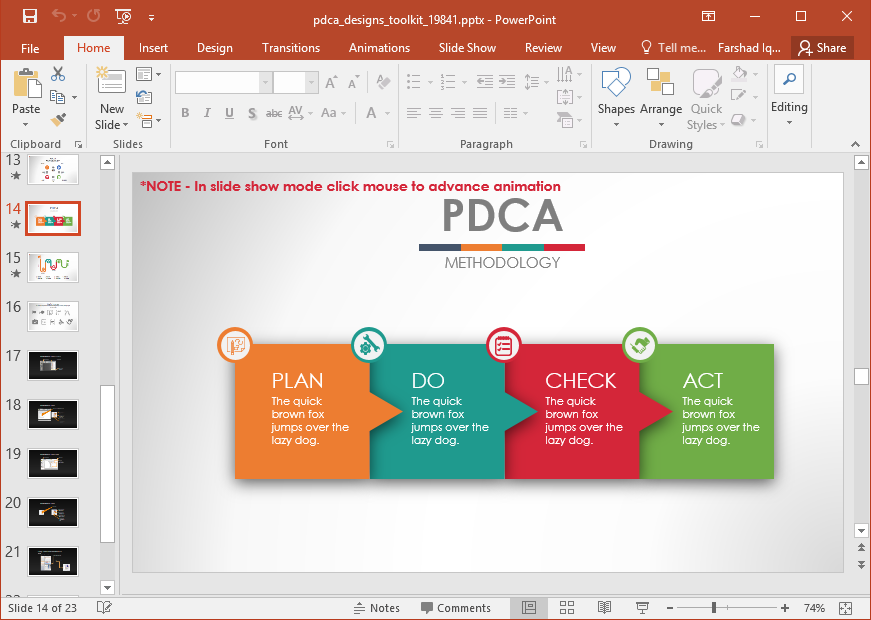Screen dimensions: 871x620
Task: Click the Comments button
Action: (456, 608)
